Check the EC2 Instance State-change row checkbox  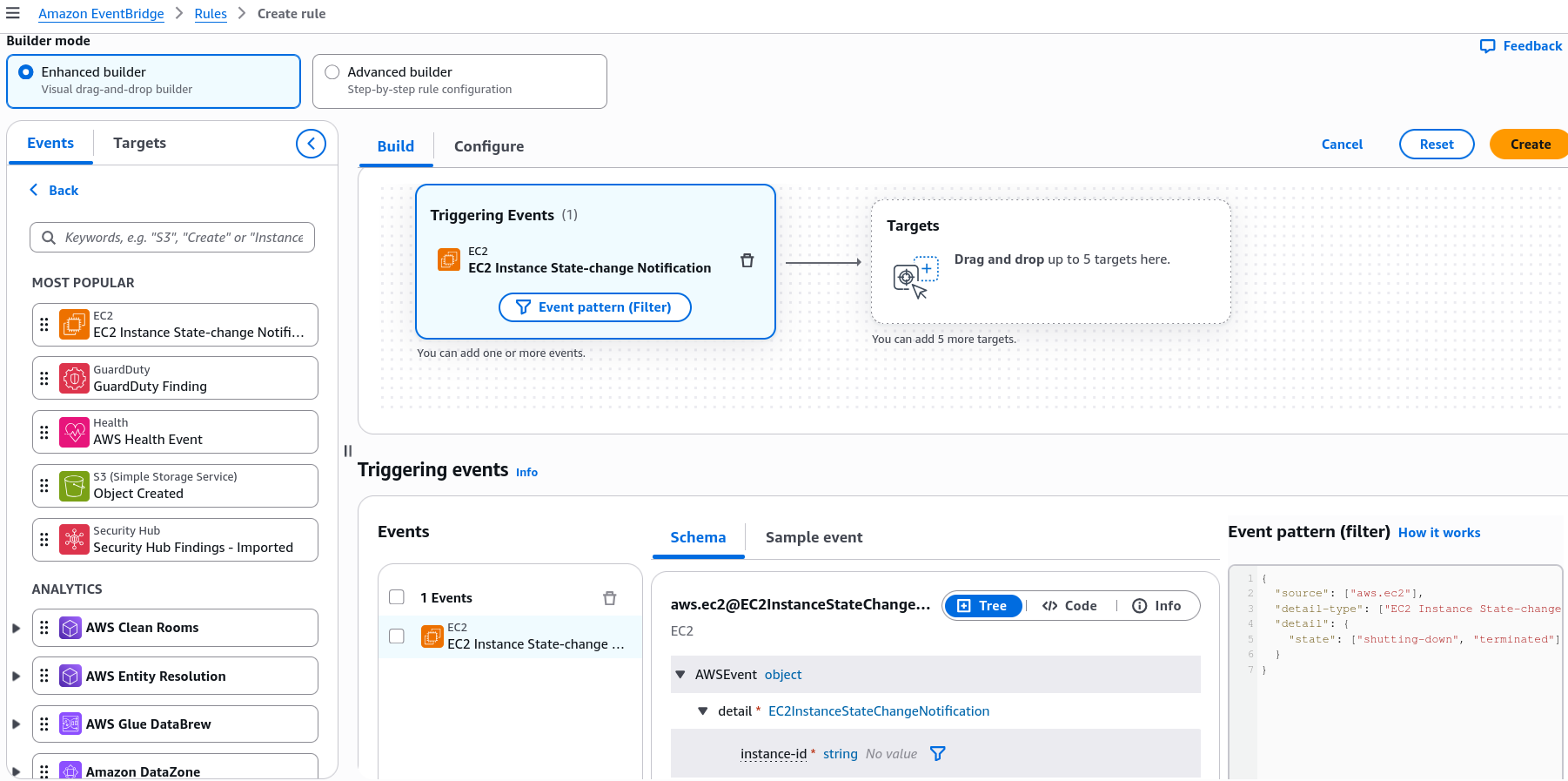pos(397,636)
